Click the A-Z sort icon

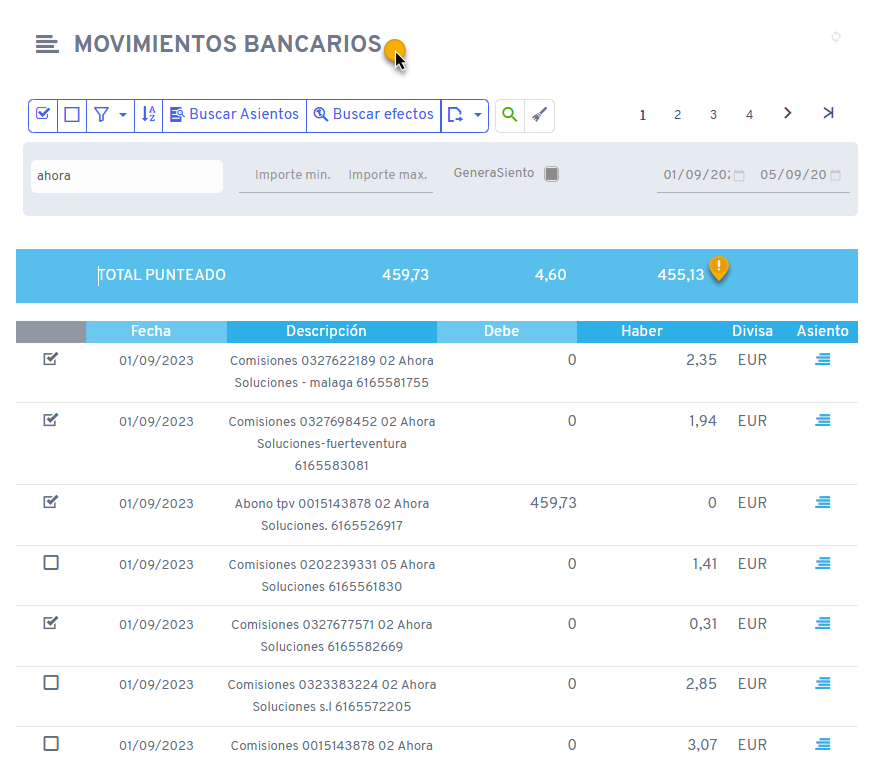click(148, 115)
